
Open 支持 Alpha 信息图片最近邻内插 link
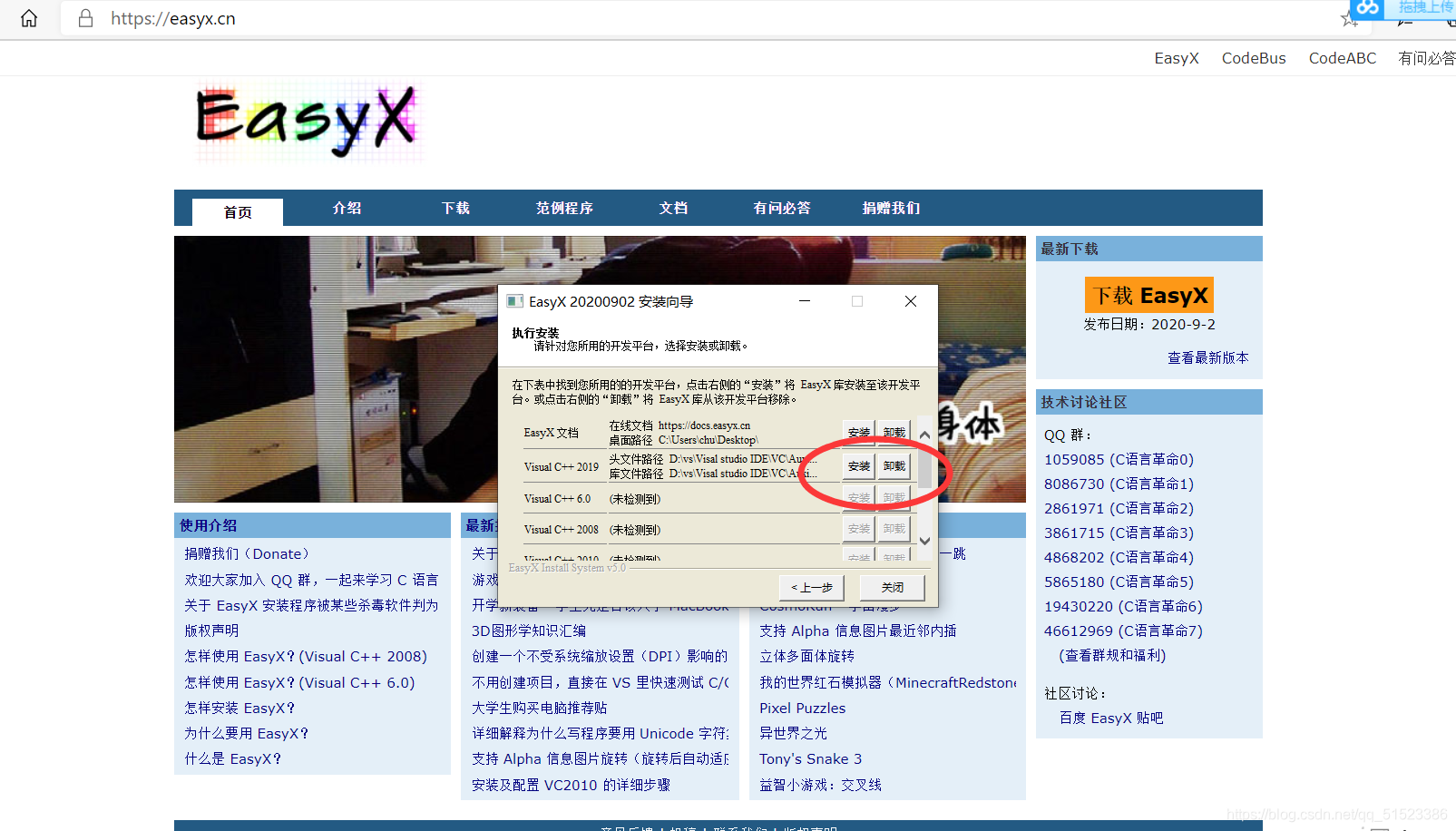pyautogui.click(x=857, y=631)
